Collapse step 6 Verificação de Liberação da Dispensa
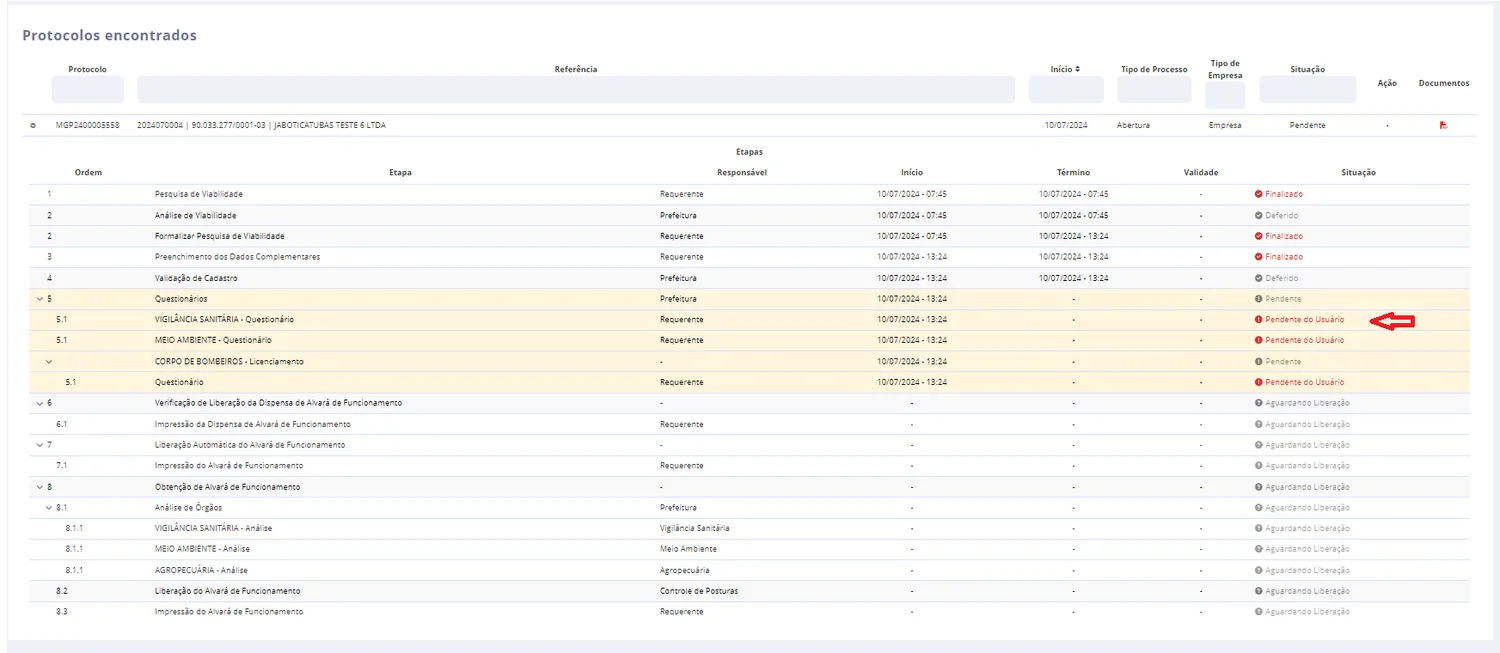Screen dimensions: 1500x653 [40, 403]
